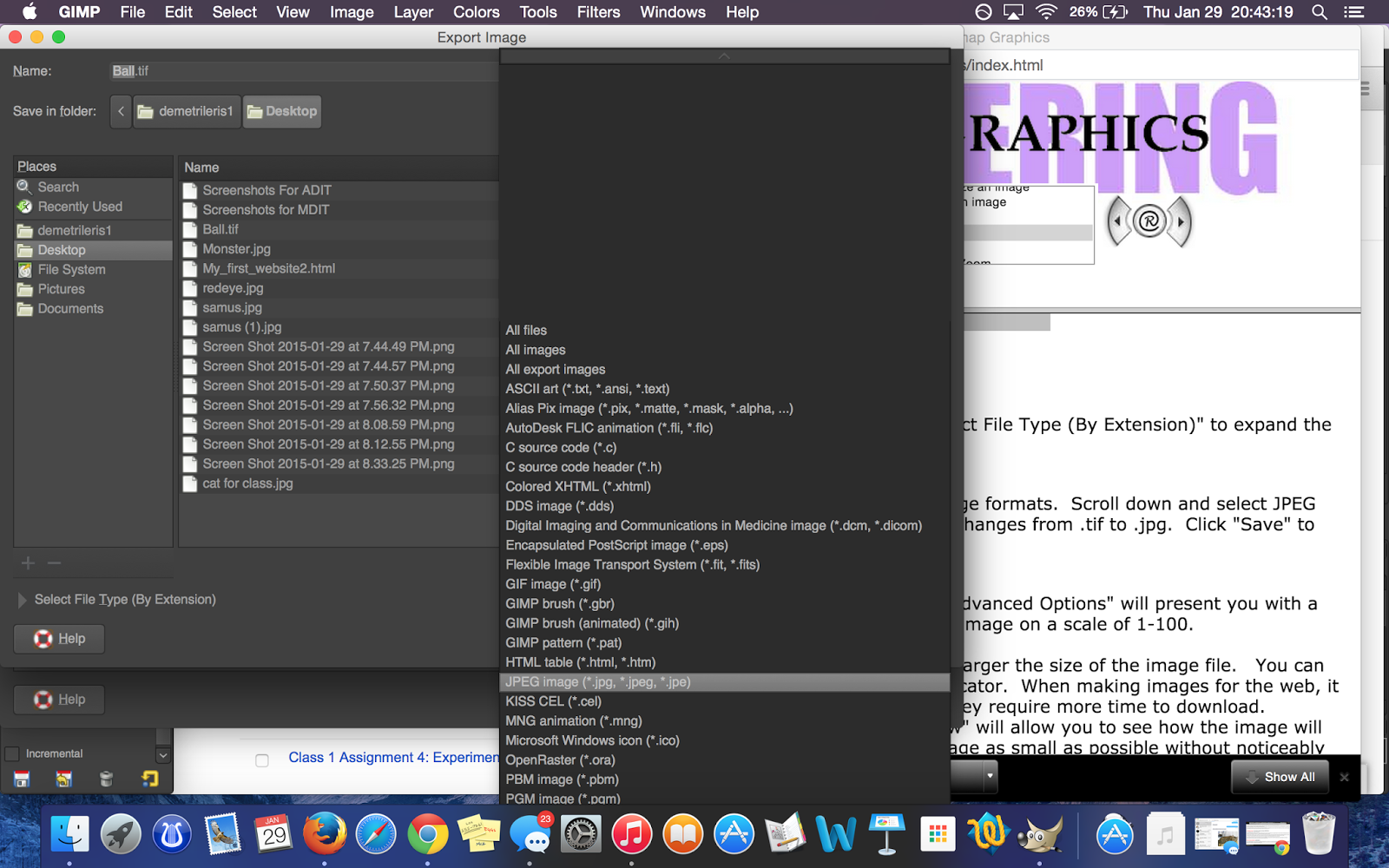This screenshot has width=1389, height=868.
Task: Open the Layer menu
Action: (x=413, y=12)
